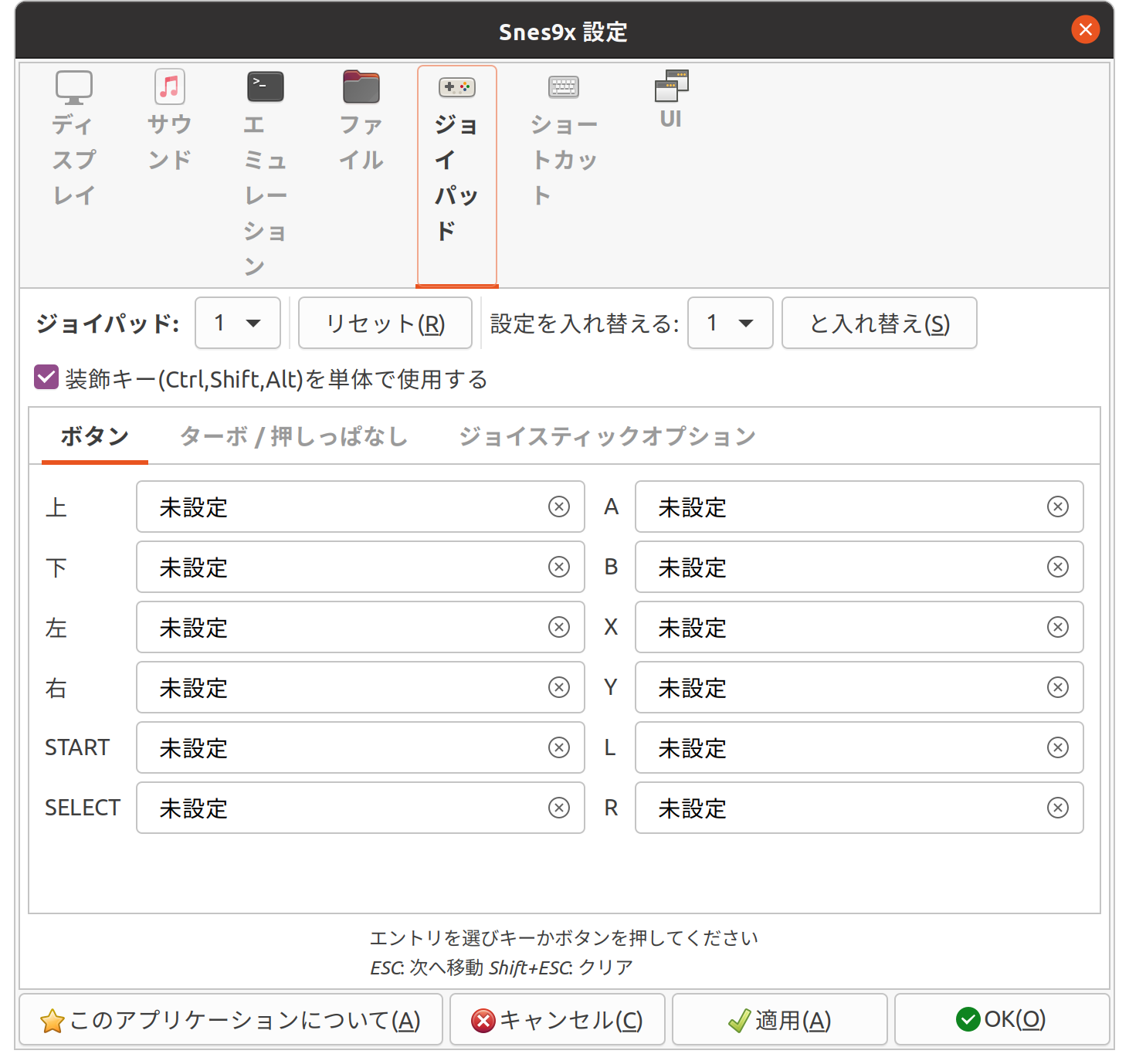Clear the R button binding

[x=1058, y=808]
